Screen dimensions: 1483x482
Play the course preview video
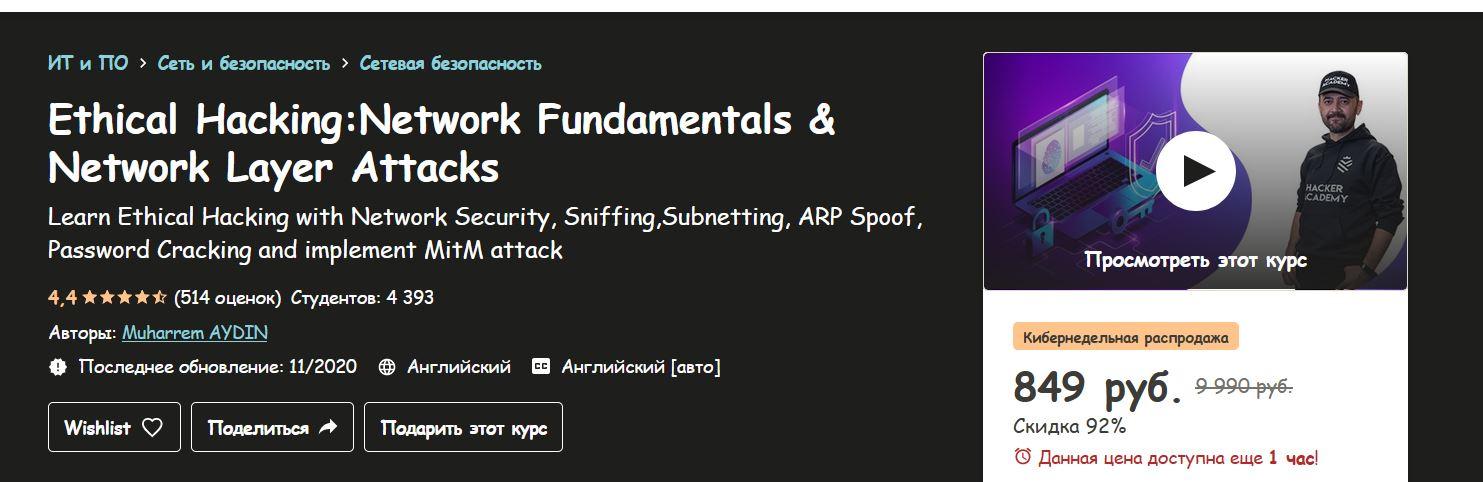pos(1195,171)
